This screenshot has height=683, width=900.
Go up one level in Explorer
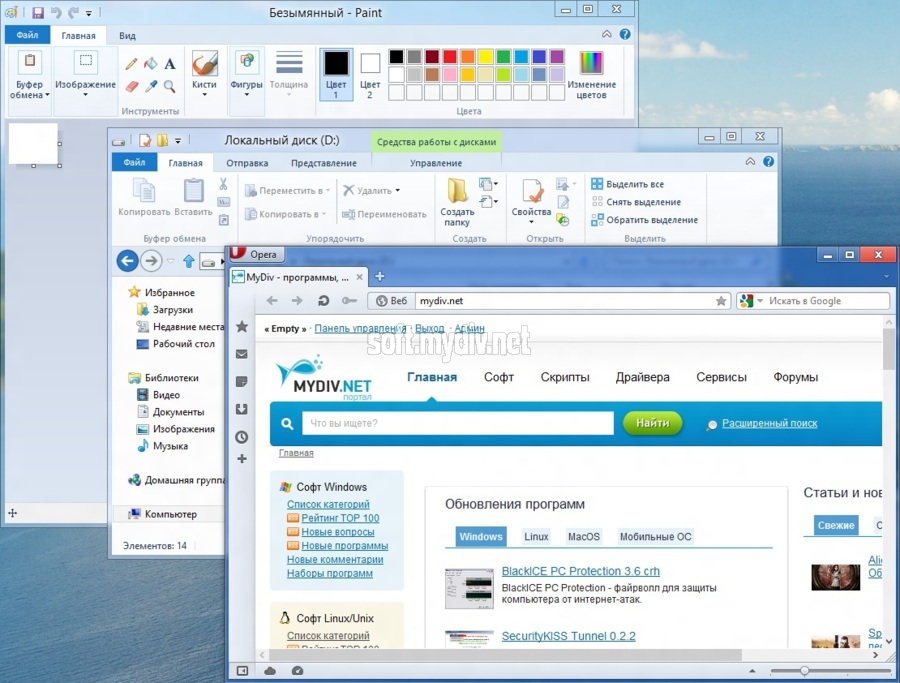[x=188, y=262]
